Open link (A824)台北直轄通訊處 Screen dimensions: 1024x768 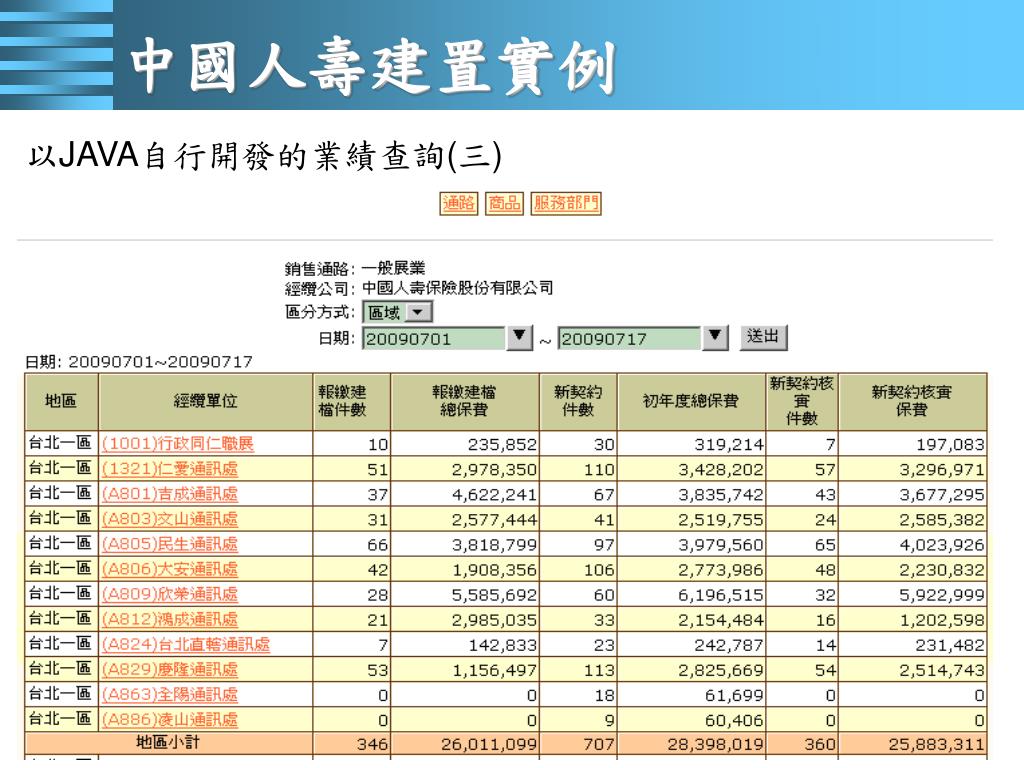(185, 645)
